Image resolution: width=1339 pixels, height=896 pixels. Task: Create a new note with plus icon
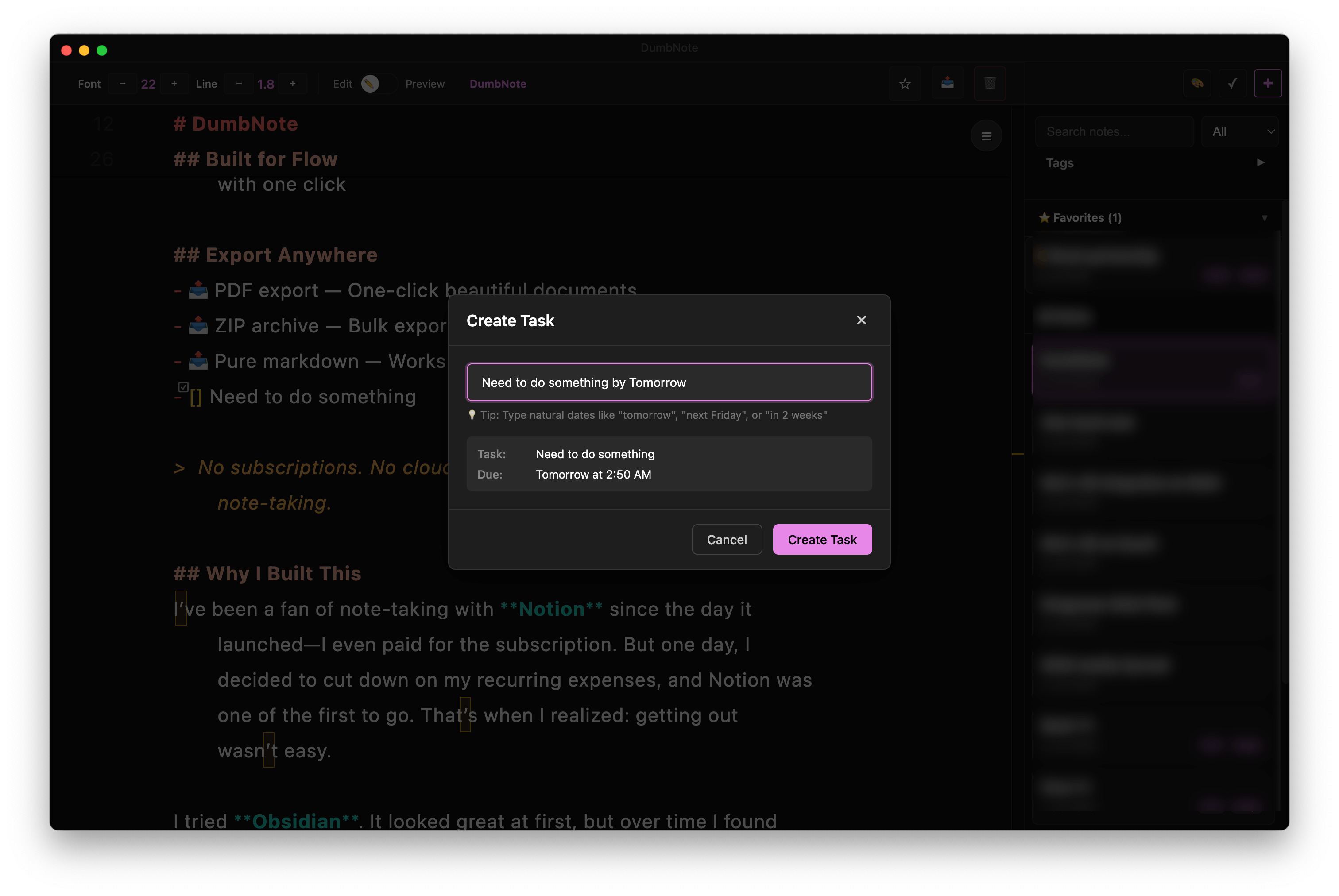tap(1268, 83)
